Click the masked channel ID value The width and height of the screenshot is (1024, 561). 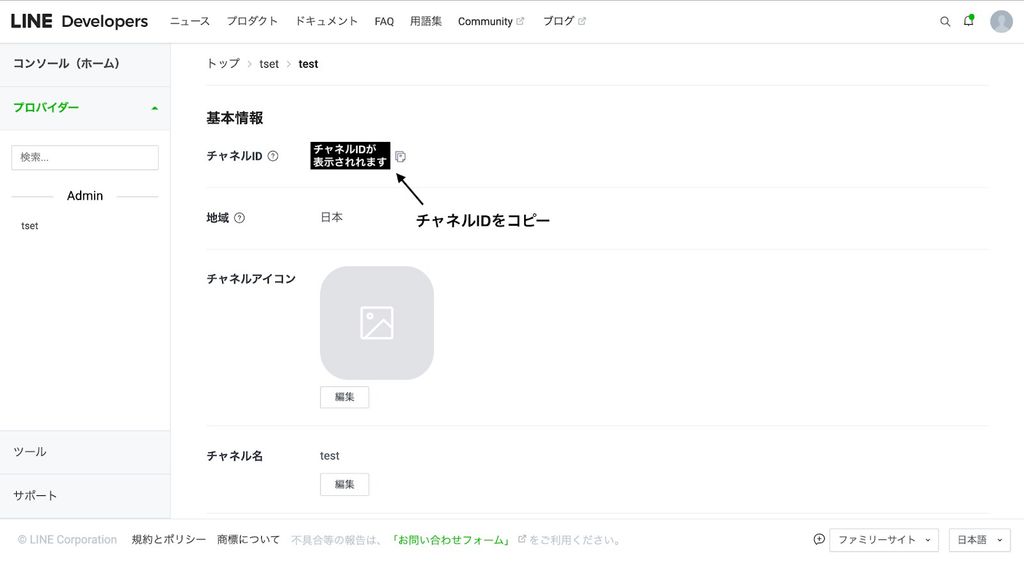click(x=350, y=155)
